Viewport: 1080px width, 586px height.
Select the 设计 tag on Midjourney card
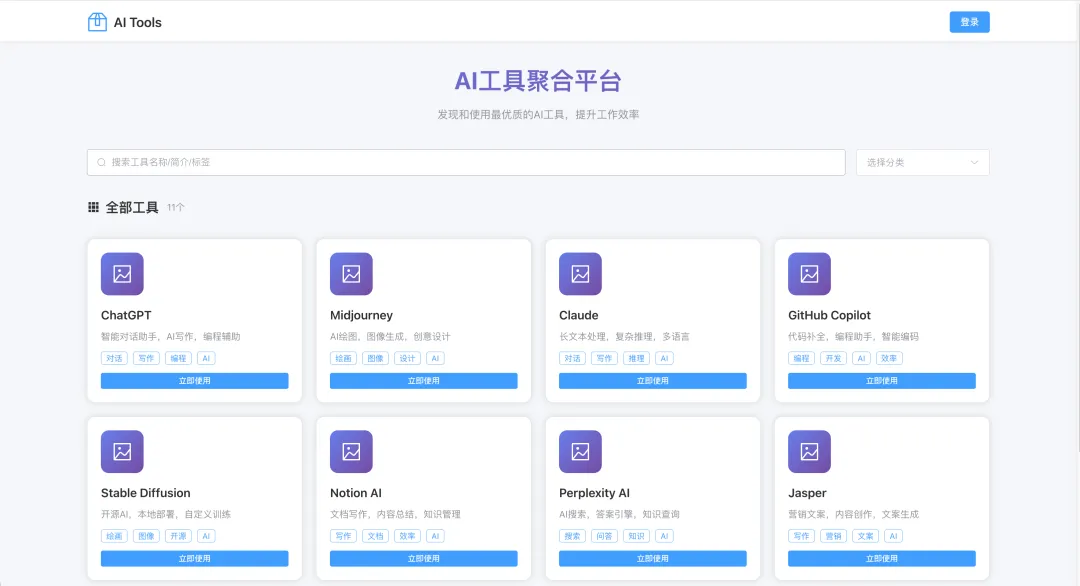[x=407, y=358]
